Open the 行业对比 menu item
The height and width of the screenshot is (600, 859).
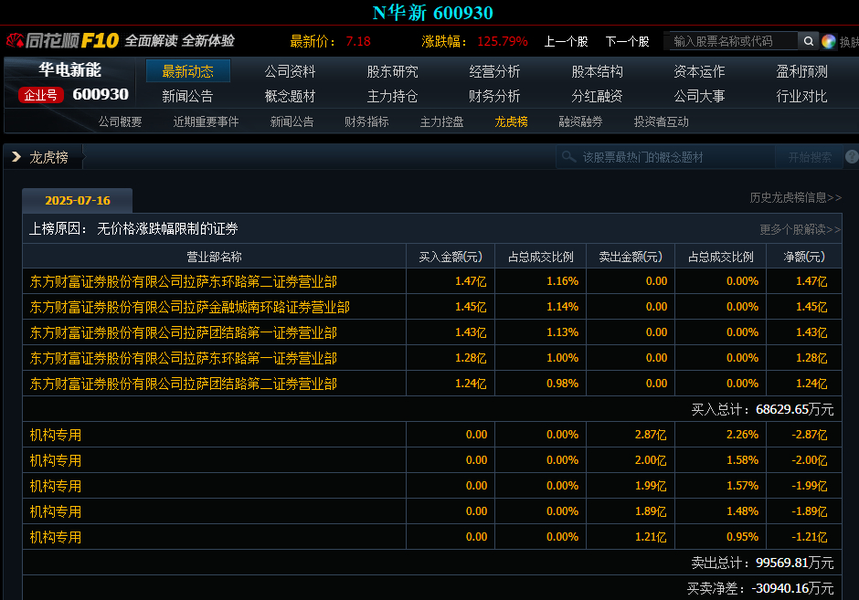point(801,96)
